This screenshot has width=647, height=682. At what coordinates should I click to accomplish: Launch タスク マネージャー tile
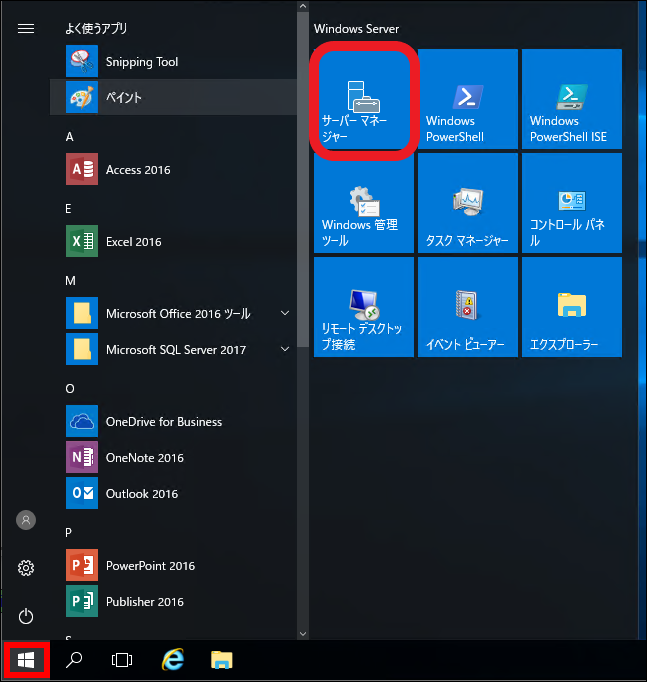(467, 203)
